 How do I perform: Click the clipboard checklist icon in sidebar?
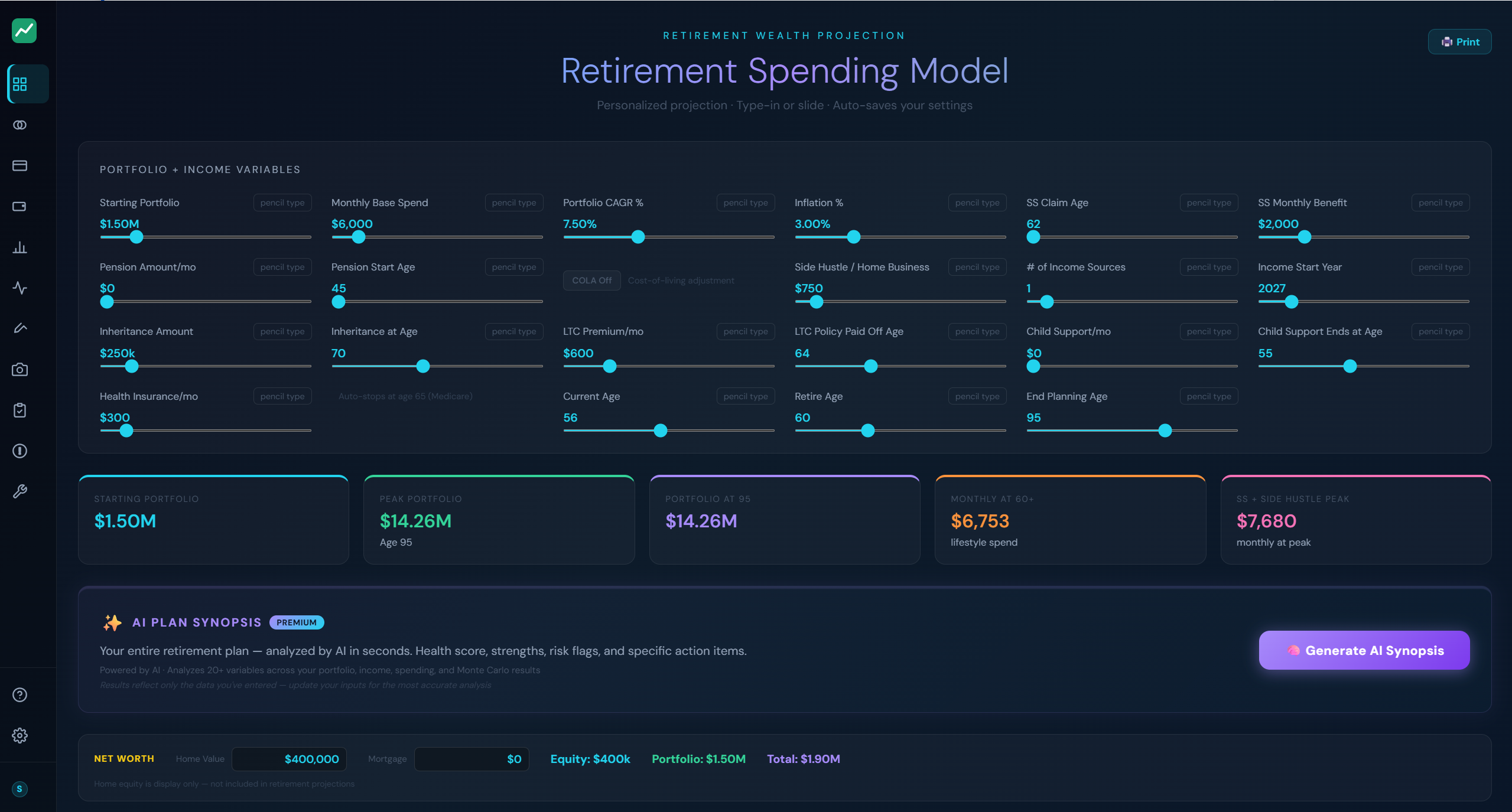point(19,410)
